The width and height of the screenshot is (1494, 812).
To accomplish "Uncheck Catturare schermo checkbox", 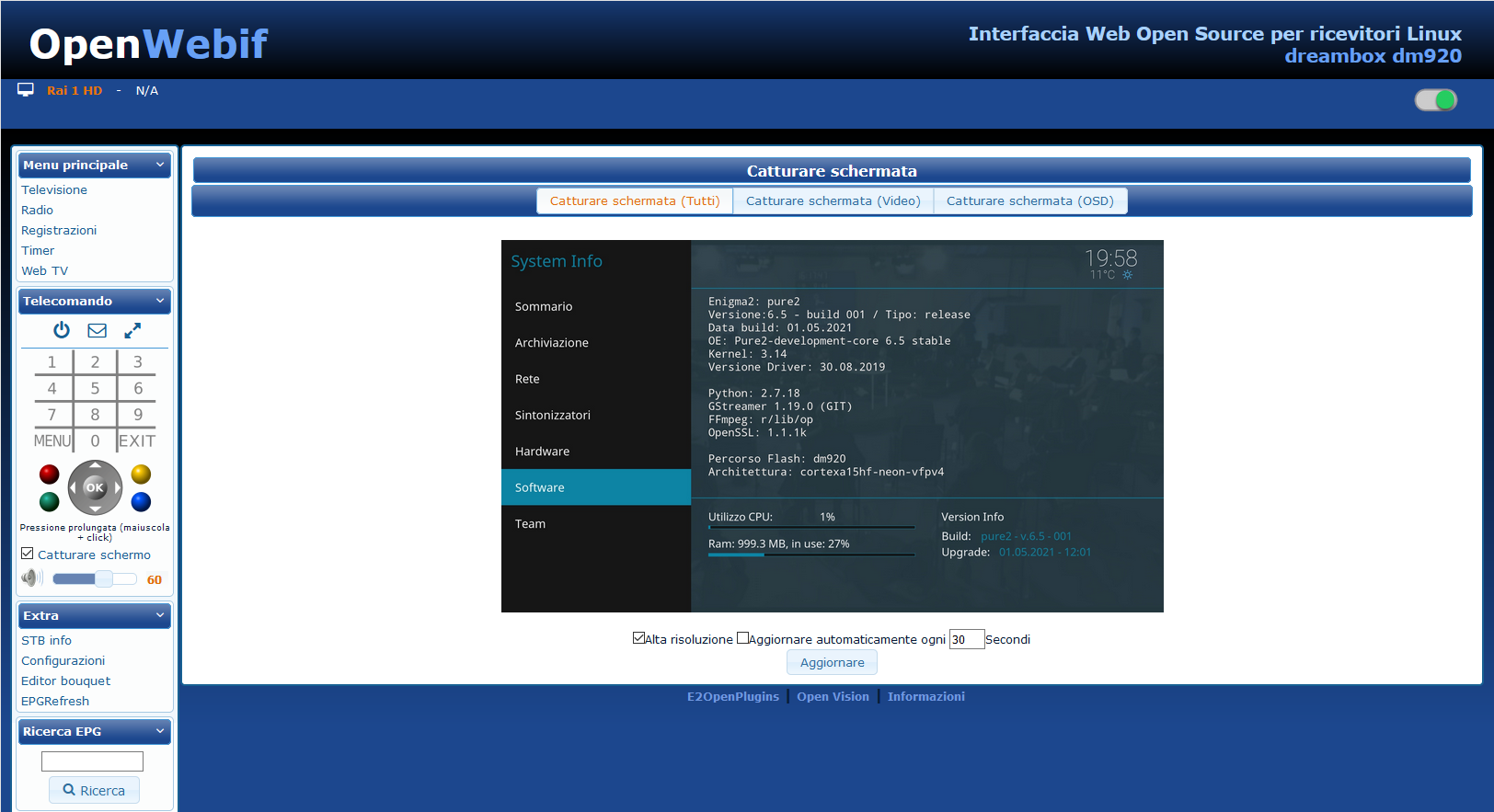I will 28,554.
